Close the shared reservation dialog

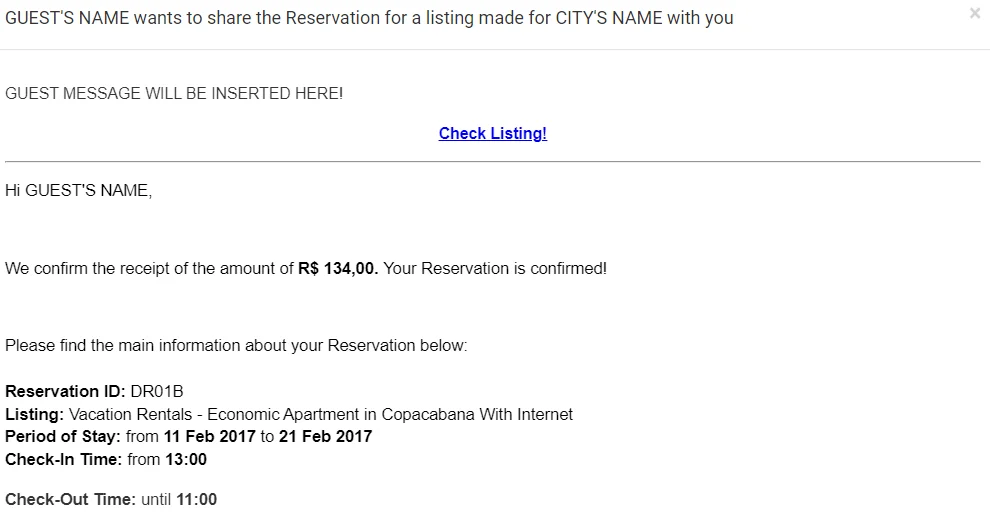975,13
